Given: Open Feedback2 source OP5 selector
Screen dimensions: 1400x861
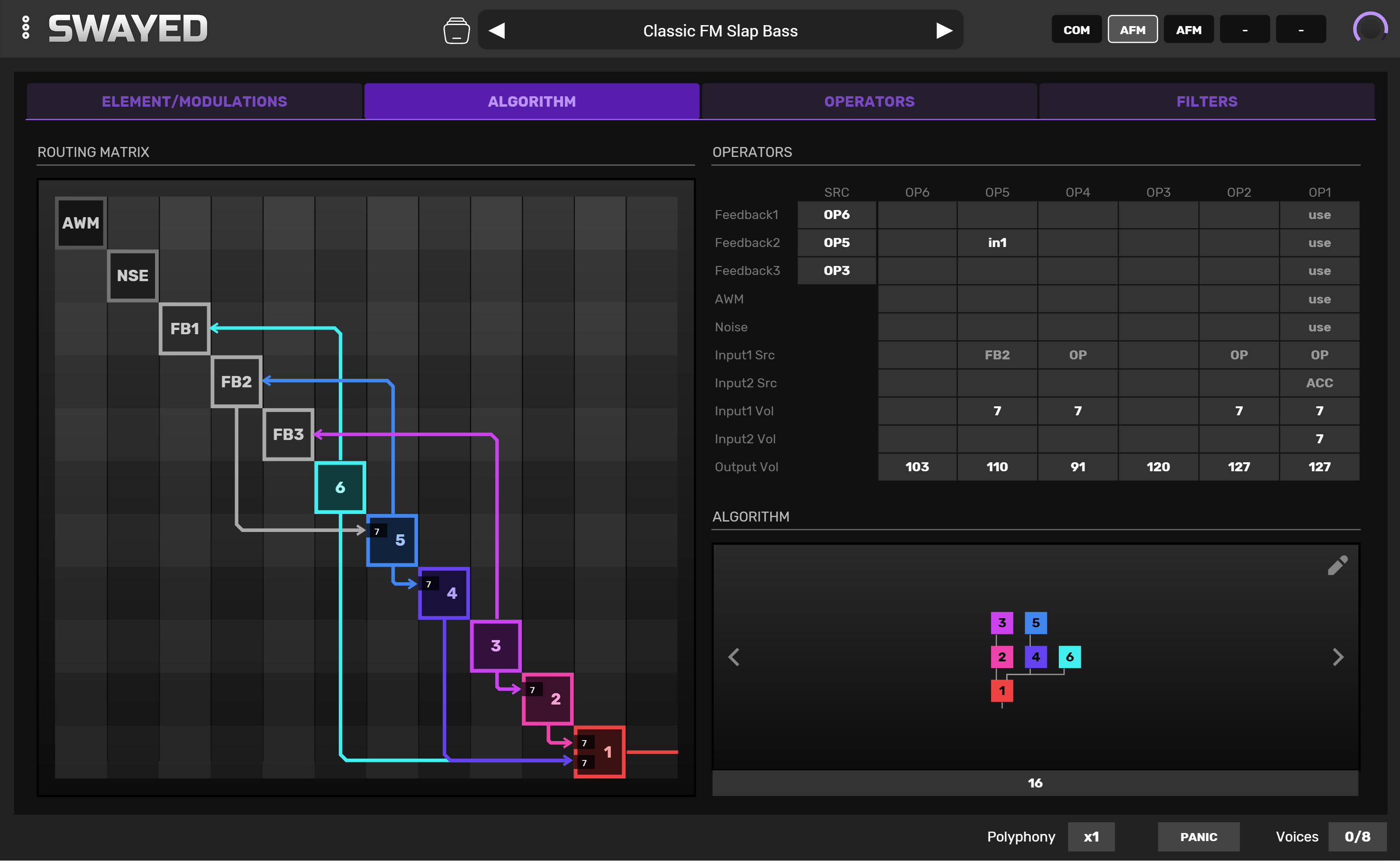Looking at the screenshot, I should click(x=836, y=243).
